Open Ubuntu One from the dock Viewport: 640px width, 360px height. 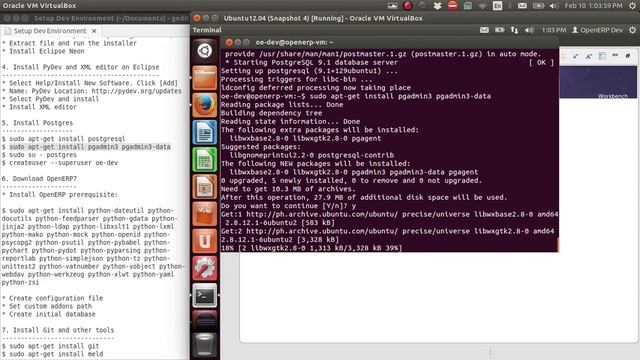204,241
